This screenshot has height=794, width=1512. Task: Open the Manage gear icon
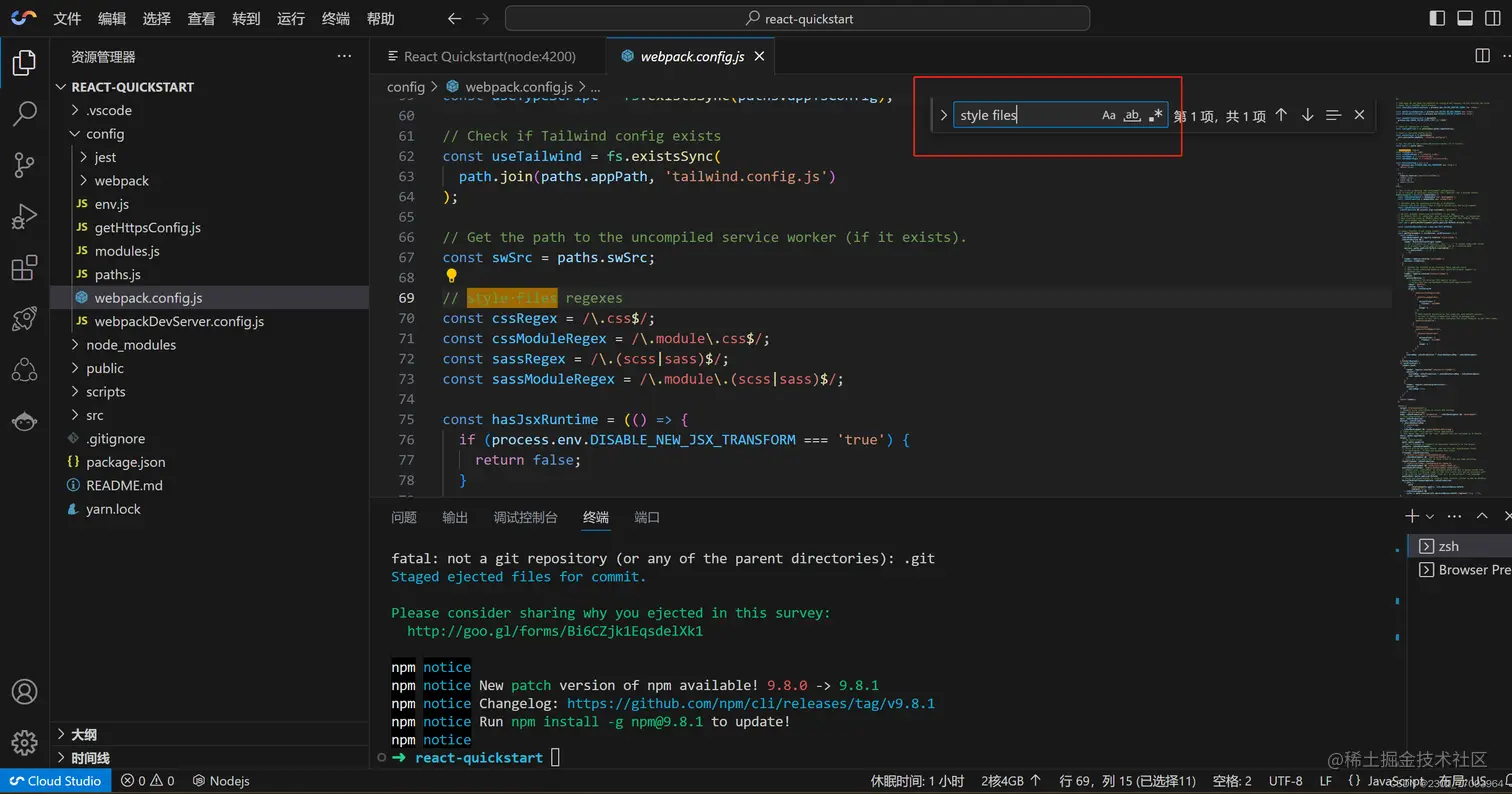[24, 743]
